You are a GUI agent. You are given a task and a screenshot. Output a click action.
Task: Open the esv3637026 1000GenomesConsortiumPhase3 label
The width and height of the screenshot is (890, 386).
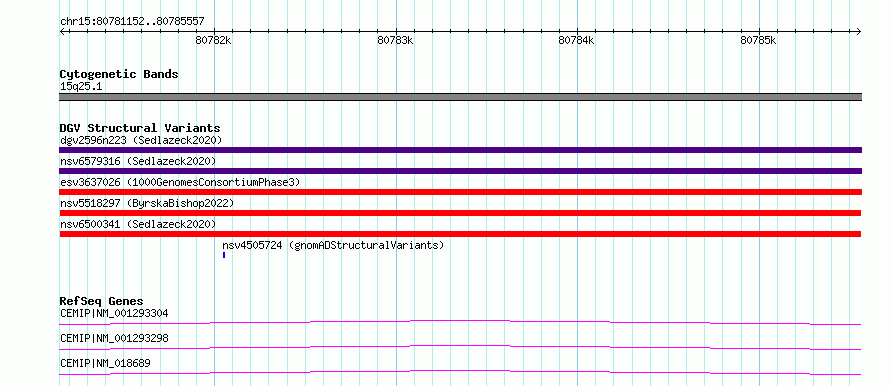point(180,182)
